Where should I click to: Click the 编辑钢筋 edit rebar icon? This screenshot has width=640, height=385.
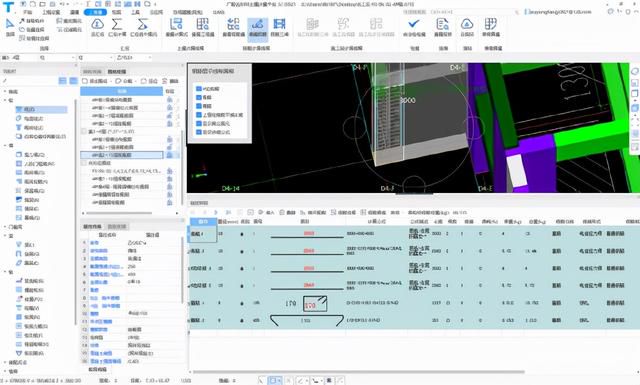(x=258, y=28)
